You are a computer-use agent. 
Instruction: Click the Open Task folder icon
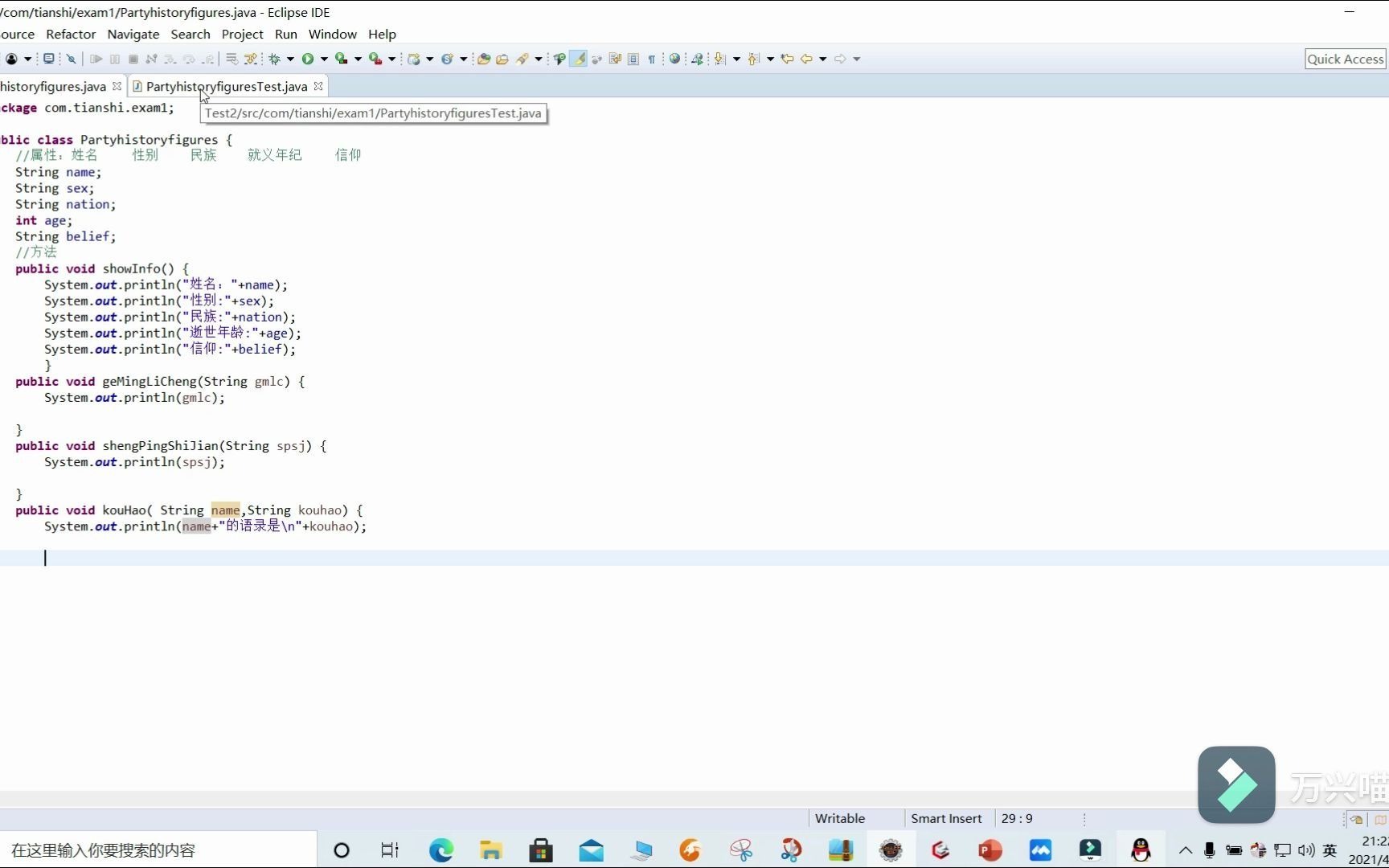(x=502, y=59)
